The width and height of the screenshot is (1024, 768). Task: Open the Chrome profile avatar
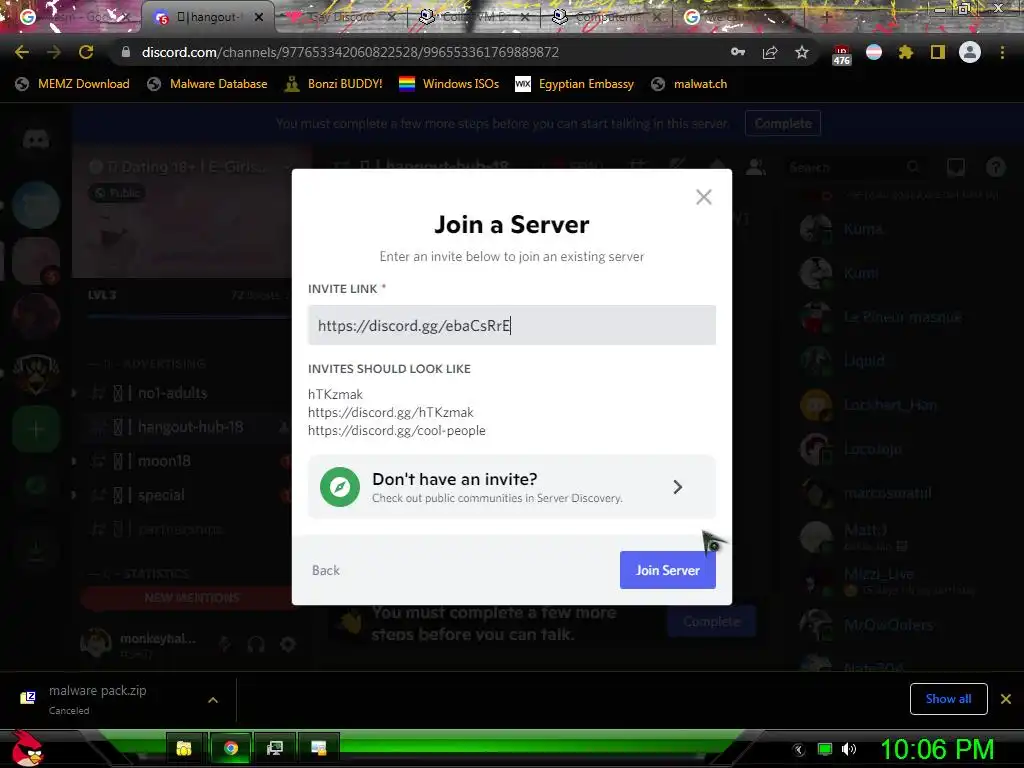970,52
